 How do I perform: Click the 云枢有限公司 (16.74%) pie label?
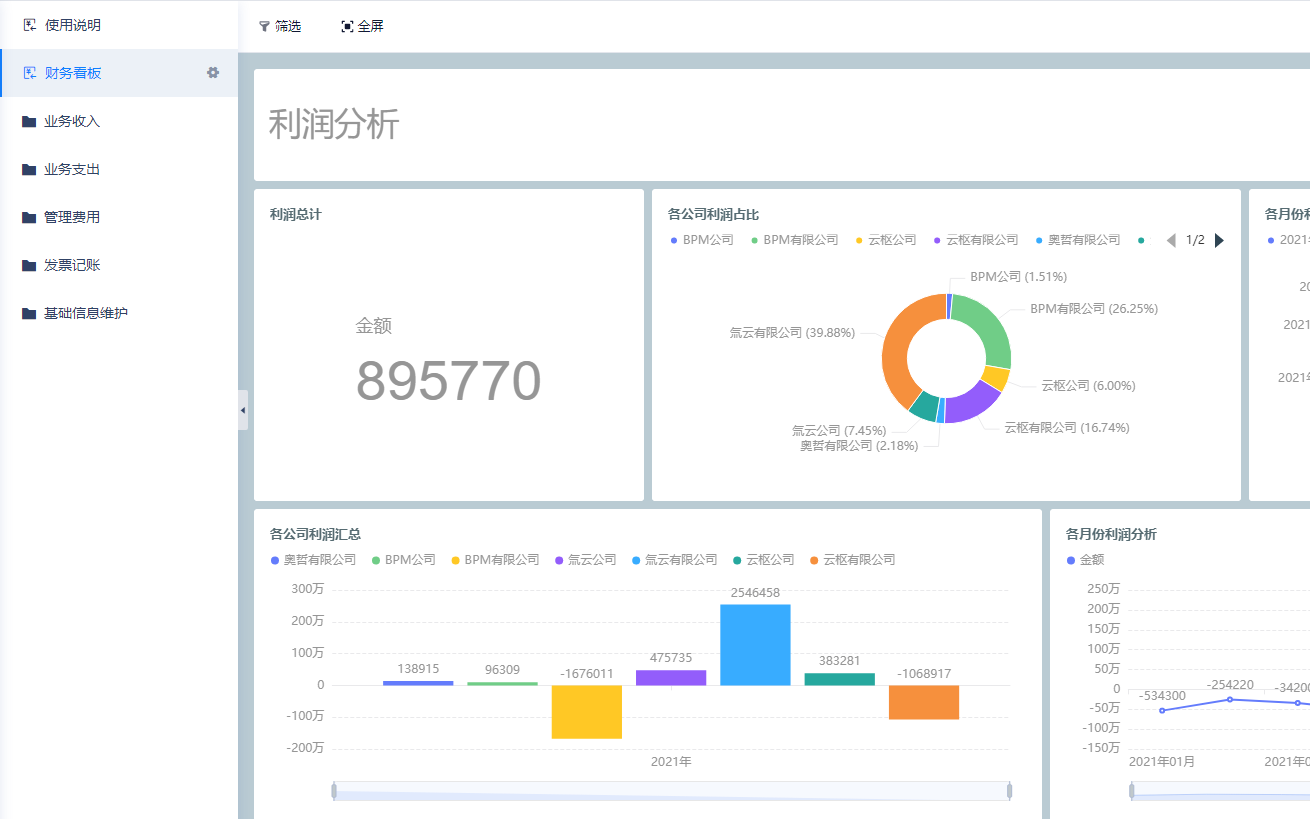point(1067,428)
